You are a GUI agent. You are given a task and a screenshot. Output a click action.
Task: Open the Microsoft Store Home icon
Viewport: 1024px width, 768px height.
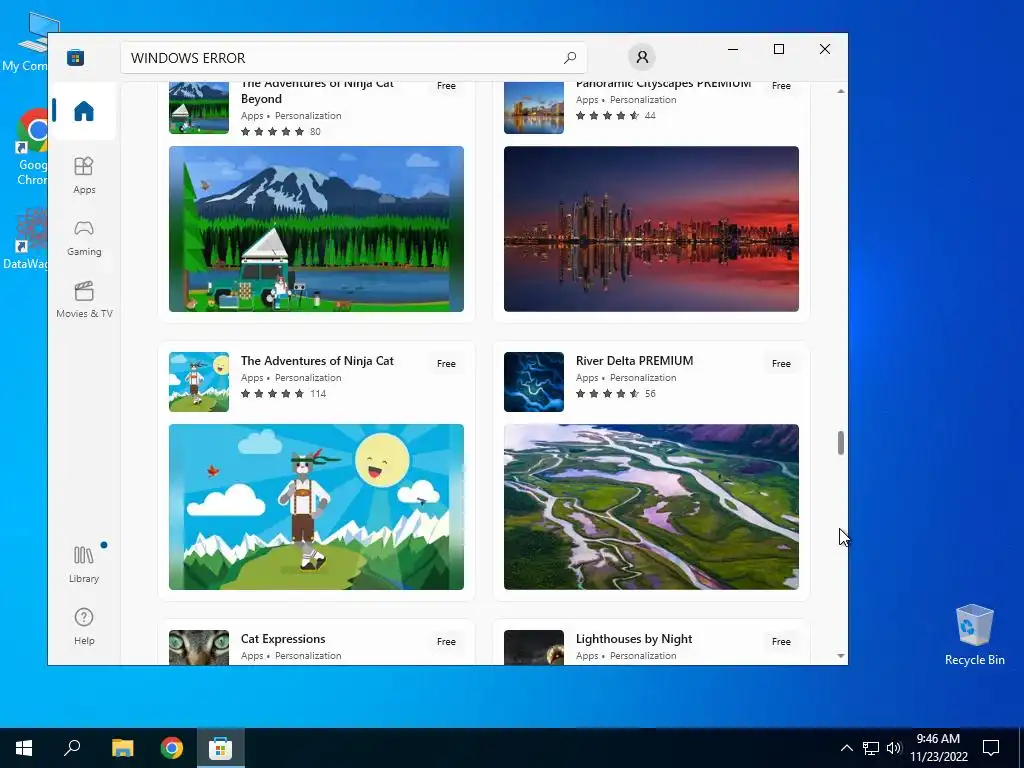(x=84, y=111)
